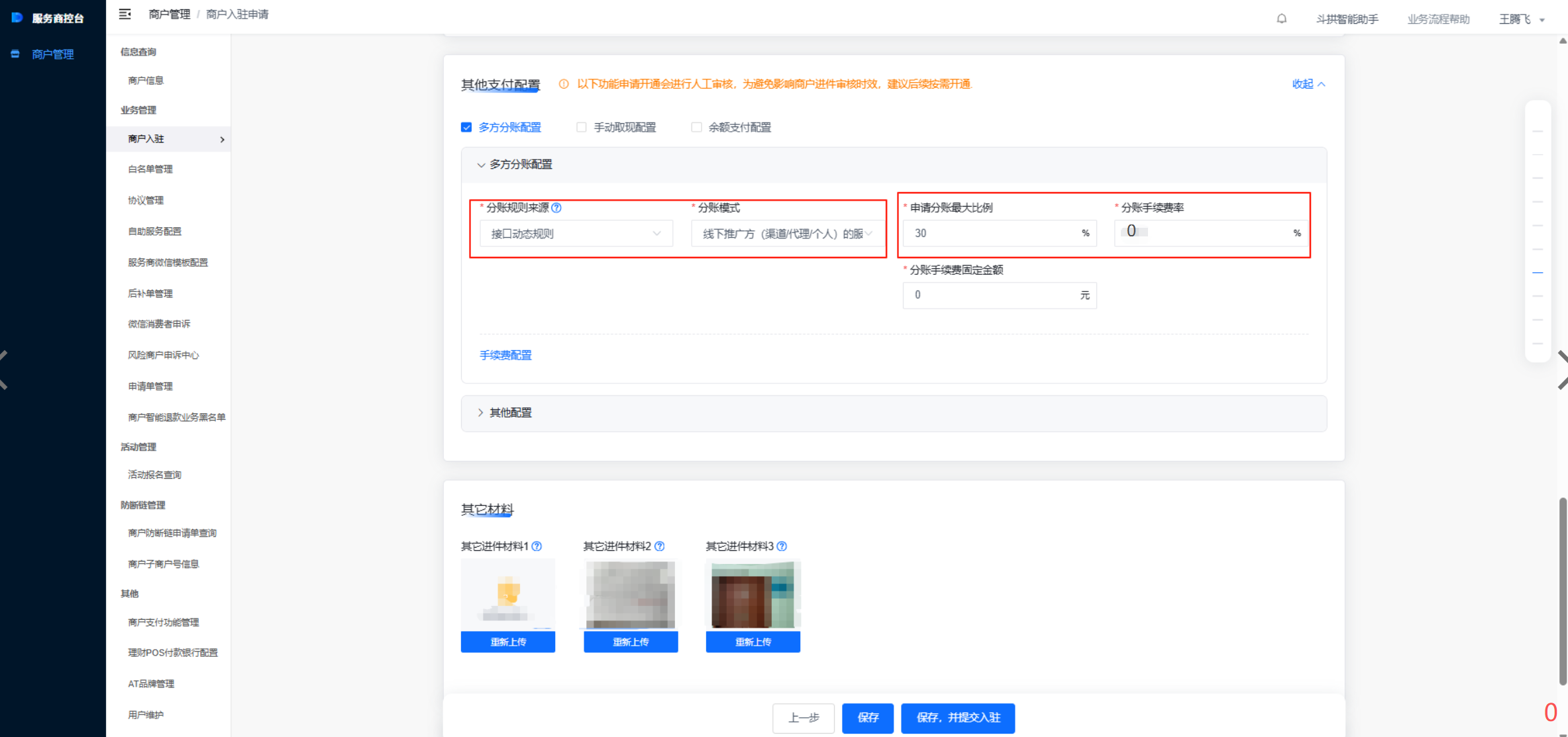Open 其它进件材料1 image thumbnail
The image size is (1568, 737).
[x=508, y=594]
